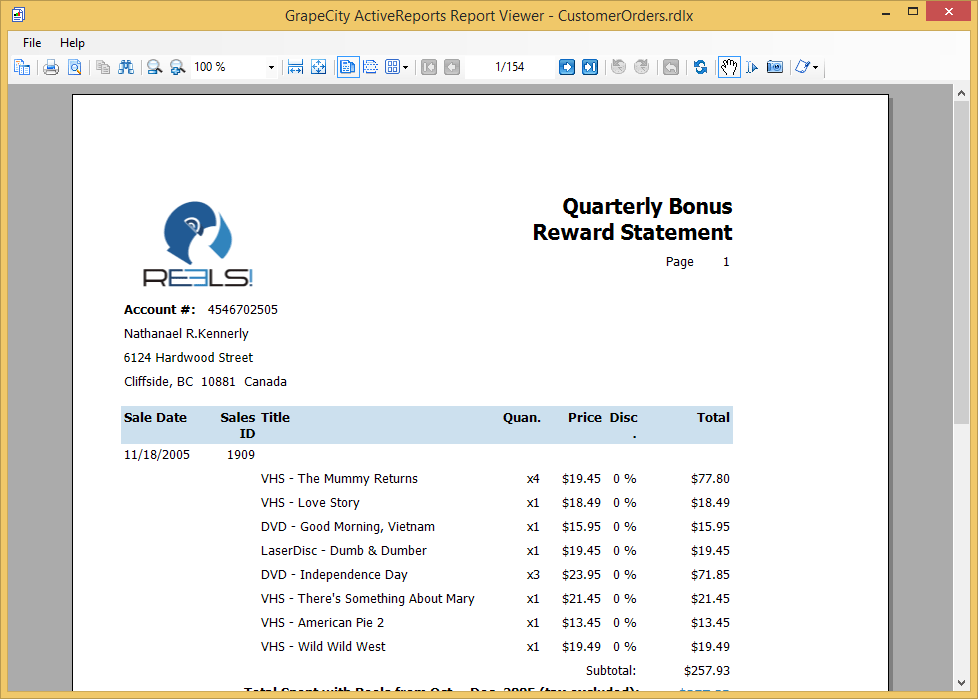Select Fit Width view
Screen dimensions: 978x699
coord(295,67)
